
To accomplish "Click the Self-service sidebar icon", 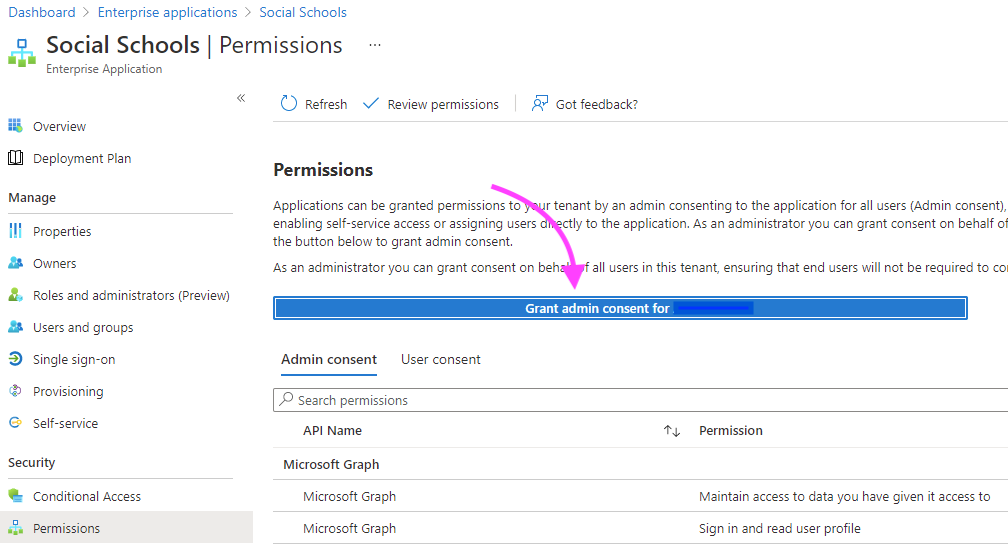I will click(x=15, y=424).
